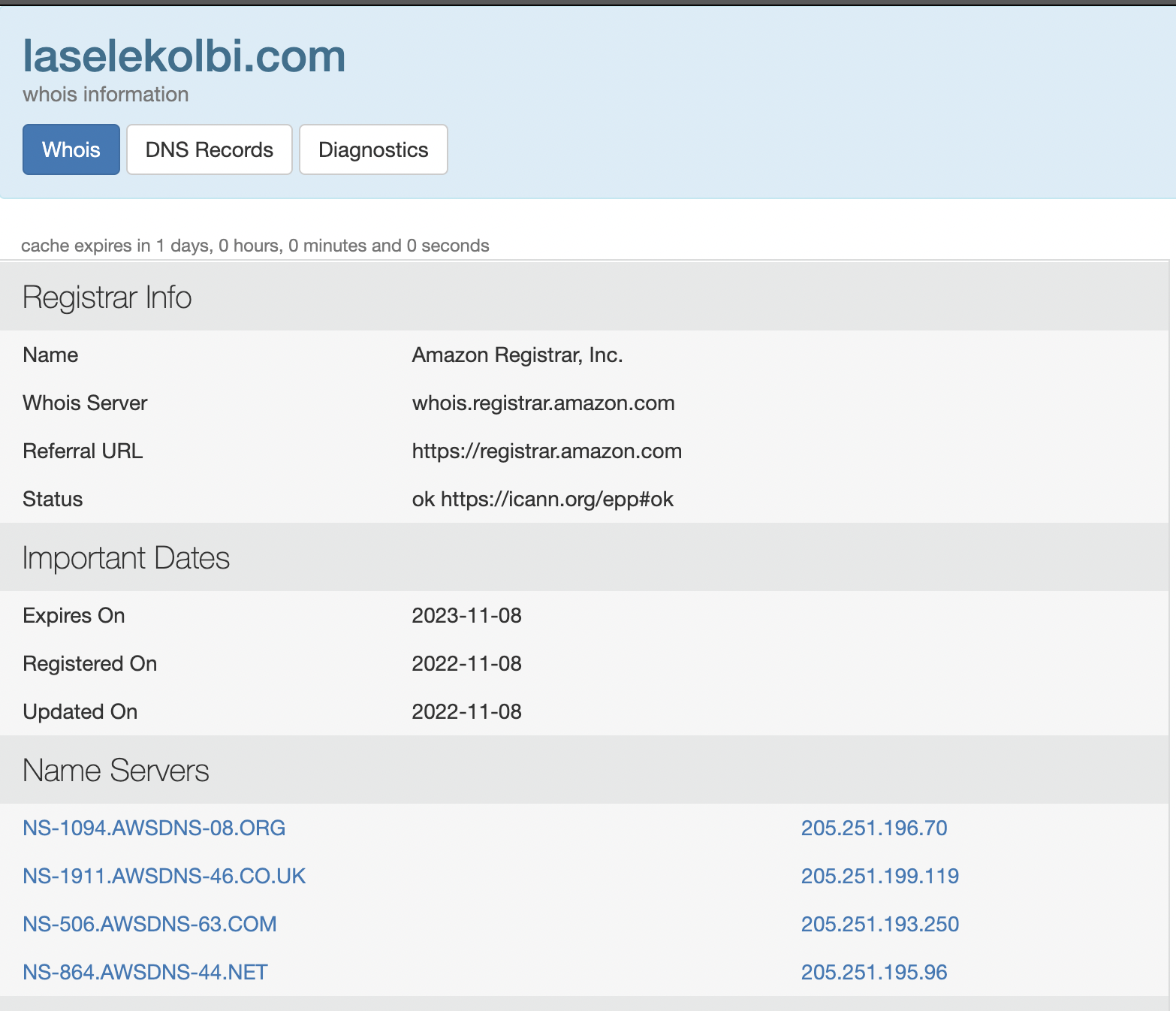This screenshot has width=1176, height=1011.
Task: Select IP address 205.251.193.250
Action: click(x=879, y=924)
